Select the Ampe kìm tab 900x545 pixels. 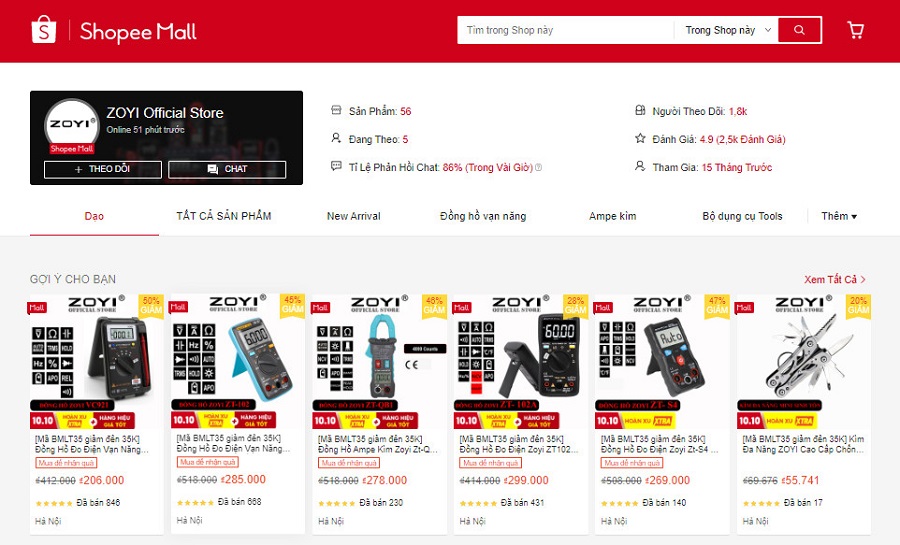tap(612, 216)
